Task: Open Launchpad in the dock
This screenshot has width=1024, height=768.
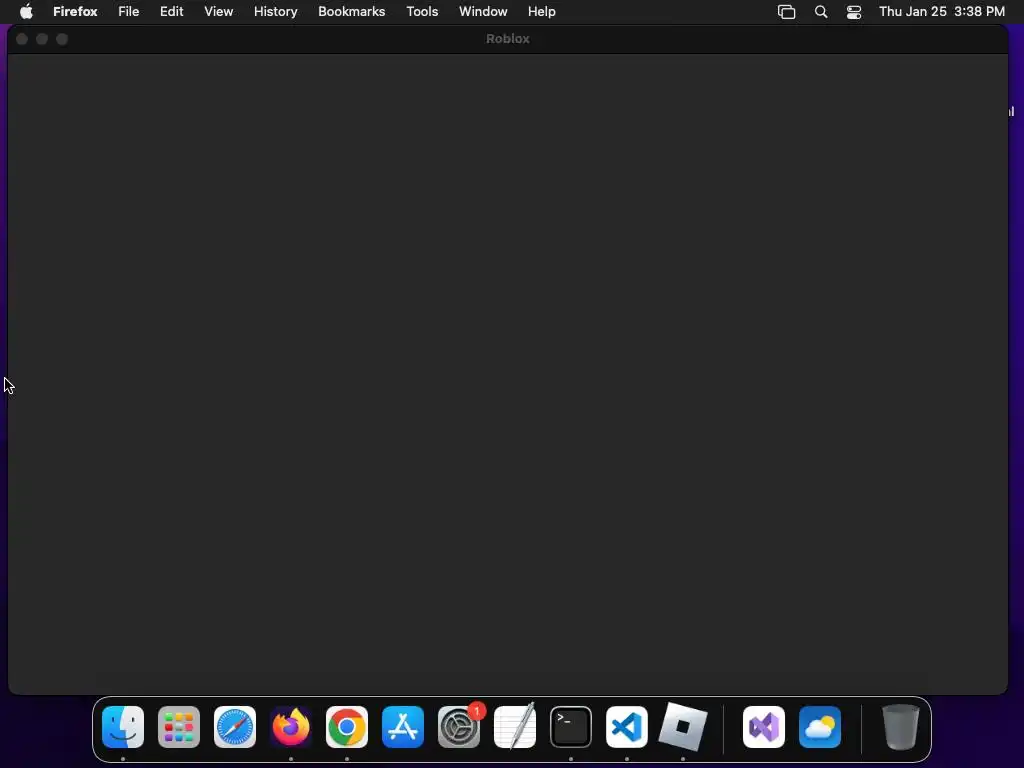Action: coord(179,727)
